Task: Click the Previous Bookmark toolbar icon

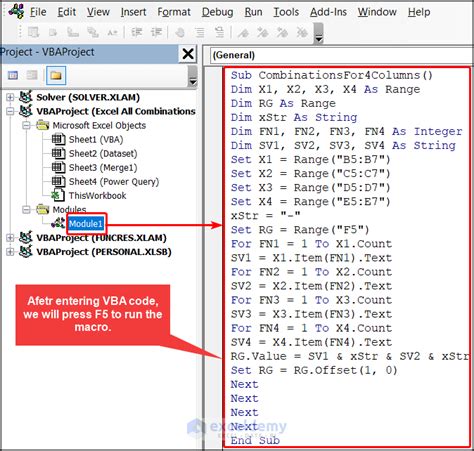Action: click(x=282, y=32)
